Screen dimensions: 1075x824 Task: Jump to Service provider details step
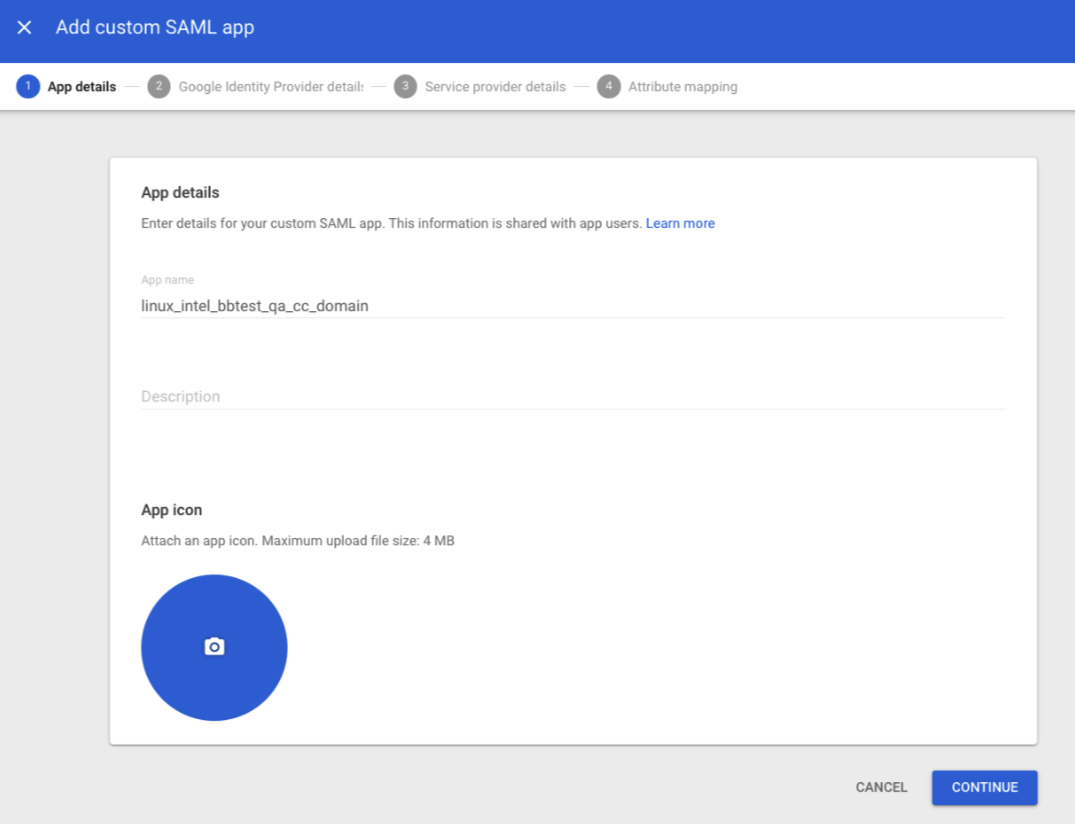pyautogui.click(x=495, y=87)
